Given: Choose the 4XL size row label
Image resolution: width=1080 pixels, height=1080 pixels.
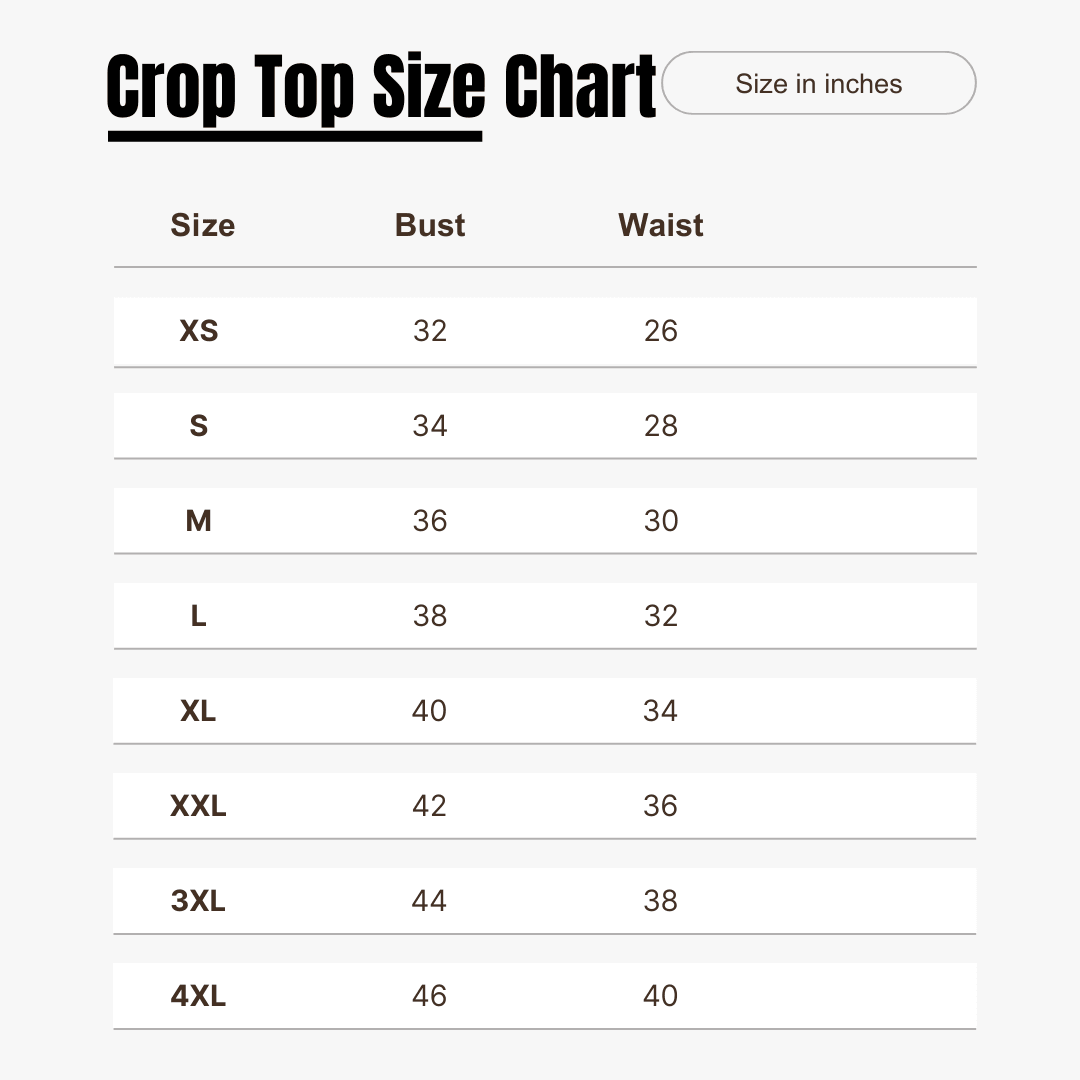Looking at the screenshot, I should point(199,996).
